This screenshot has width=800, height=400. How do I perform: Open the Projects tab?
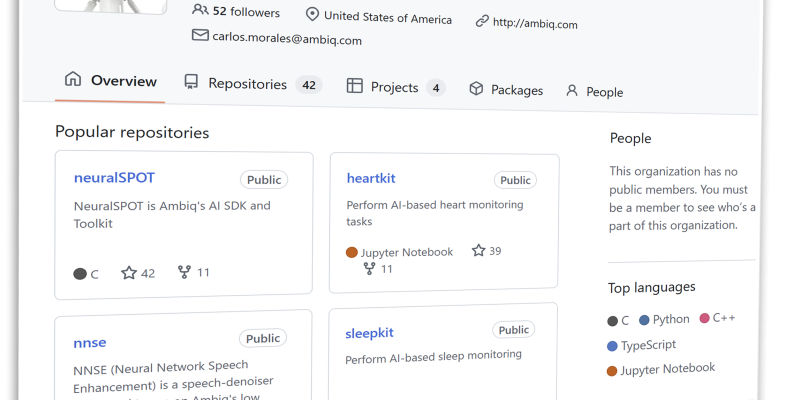tap(395, 87)
